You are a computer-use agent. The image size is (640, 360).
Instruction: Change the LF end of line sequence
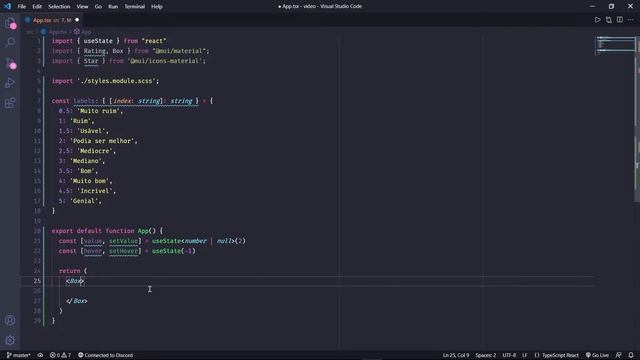pyautogui.click(x=525, y=355)
